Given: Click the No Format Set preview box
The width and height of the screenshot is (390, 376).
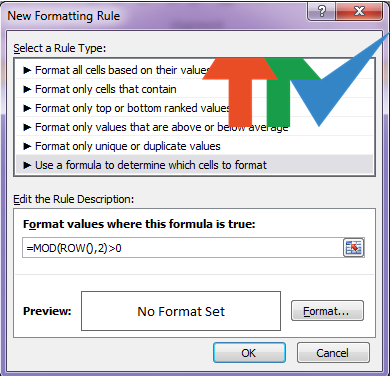Looking at the screenshot, I should (181, 311).
